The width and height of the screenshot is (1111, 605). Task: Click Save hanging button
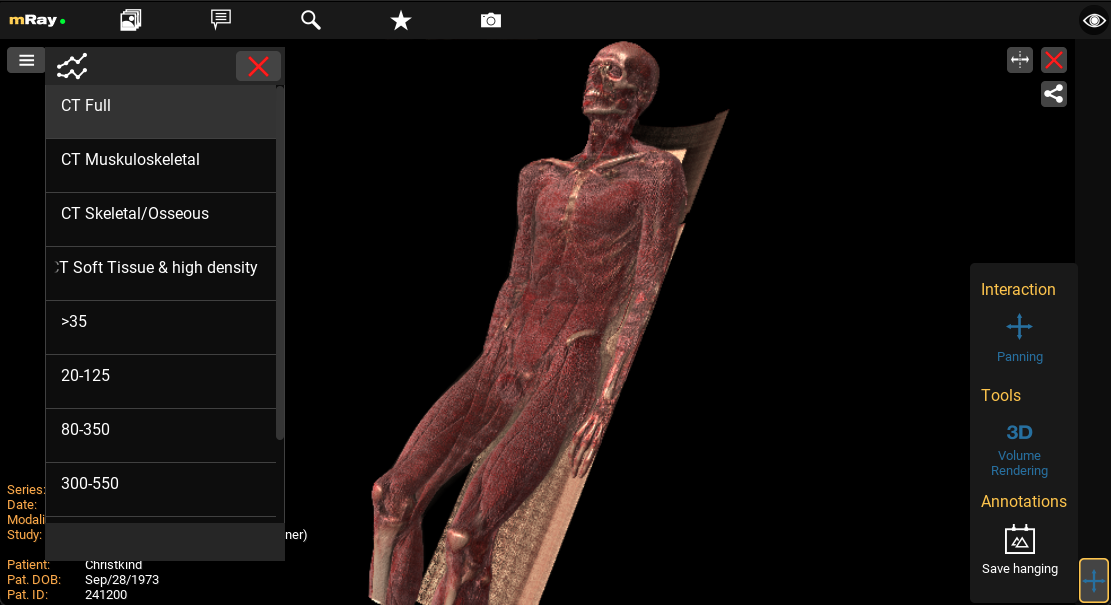coord(1019,550)
